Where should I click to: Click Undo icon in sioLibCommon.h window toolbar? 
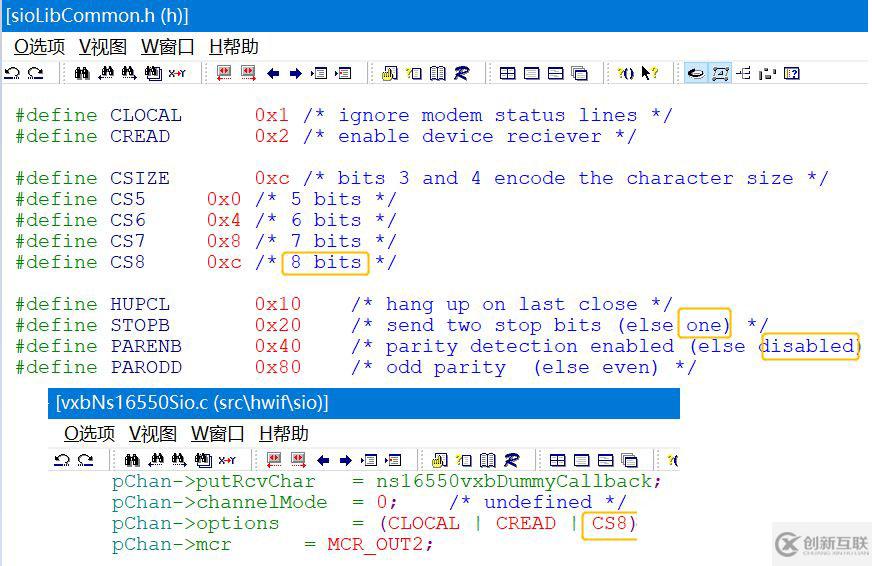[12, 73]
